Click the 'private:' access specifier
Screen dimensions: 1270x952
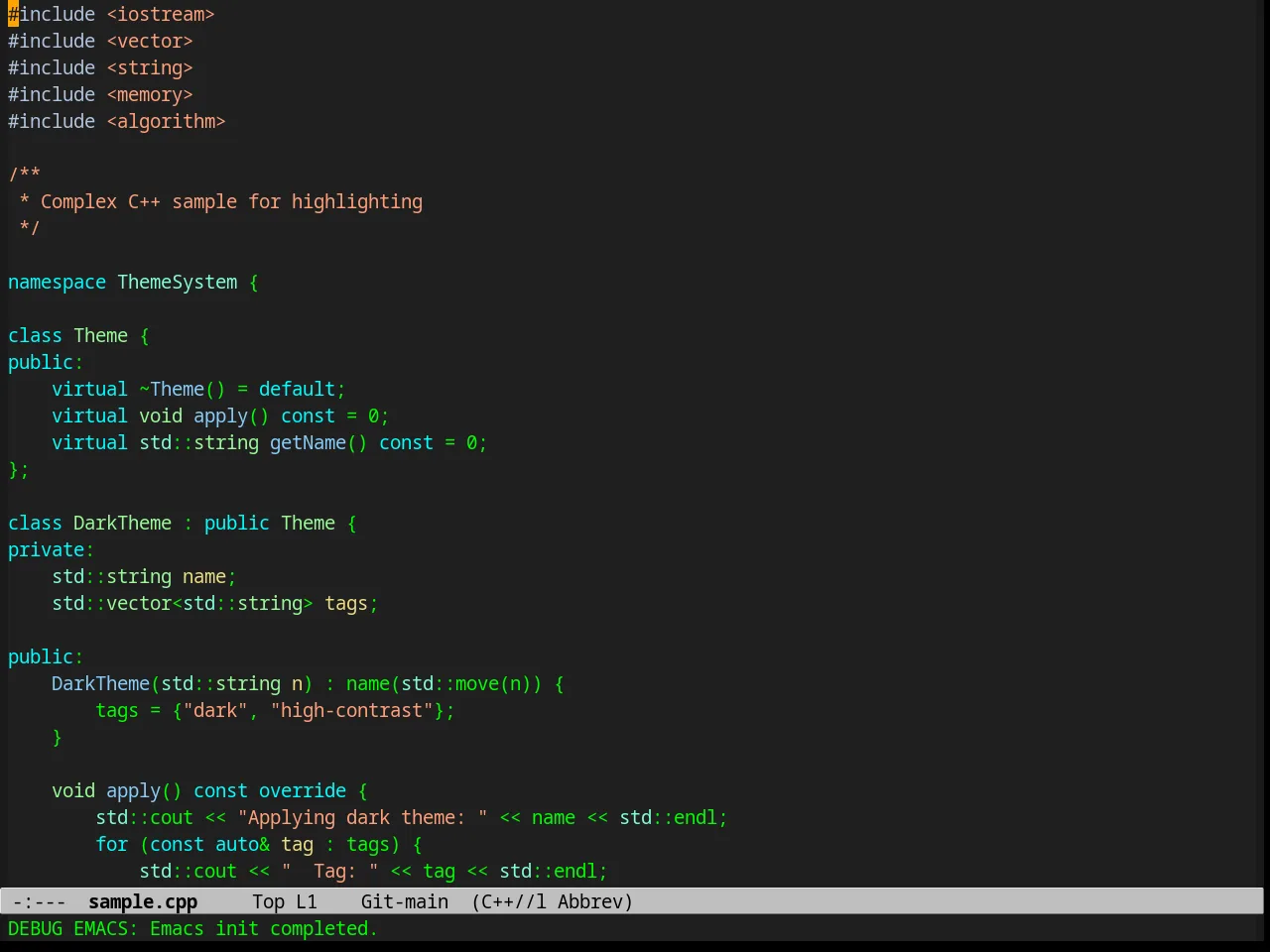51,549
